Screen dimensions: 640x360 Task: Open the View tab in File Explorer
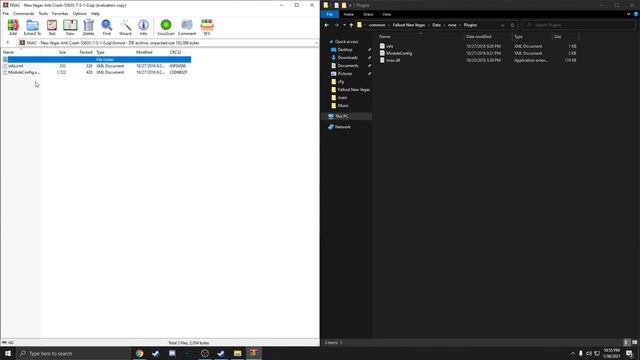[x=387, y=14]
